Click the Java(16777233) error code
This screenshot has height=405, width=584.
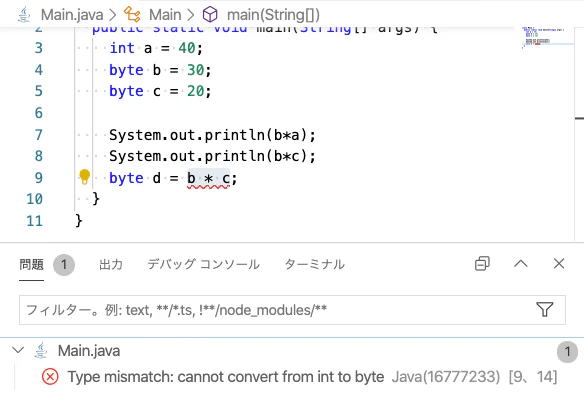click(x=446, y=377)
